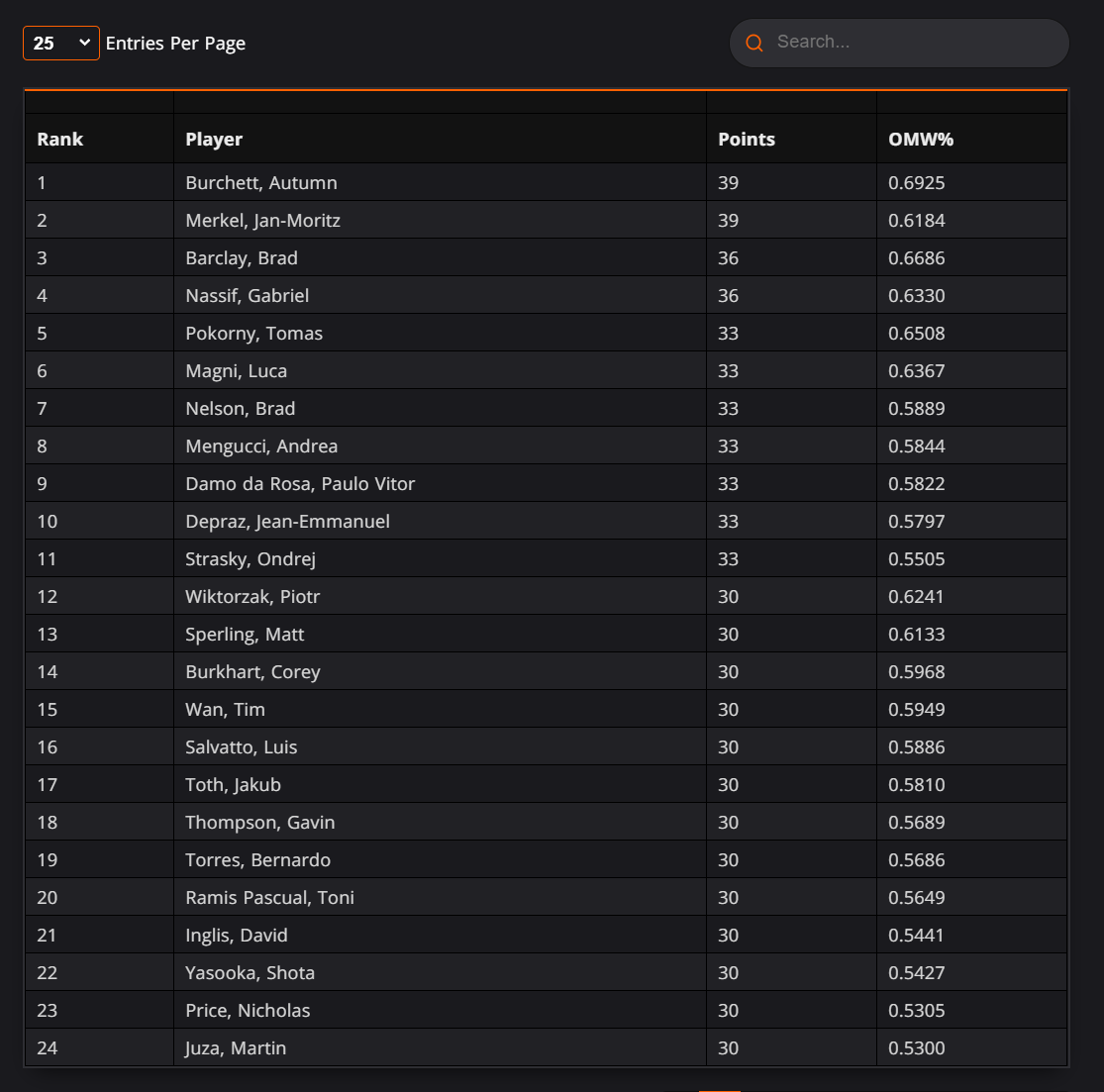Viewport: 1104px width, 1092px height.
Task: Sort by the Rank column header
Action: coord(59,140)
